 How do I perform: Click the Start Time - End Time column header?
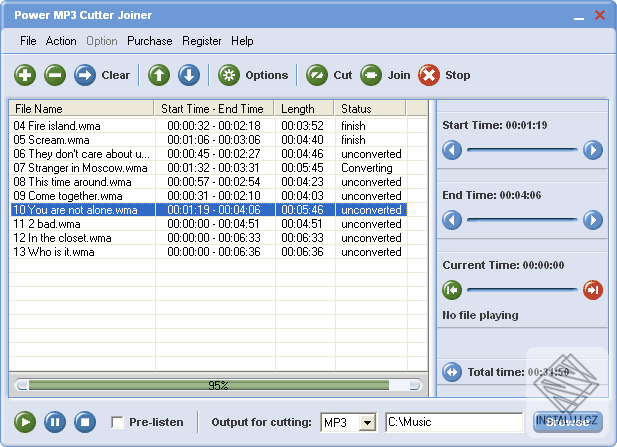[214, 109]
